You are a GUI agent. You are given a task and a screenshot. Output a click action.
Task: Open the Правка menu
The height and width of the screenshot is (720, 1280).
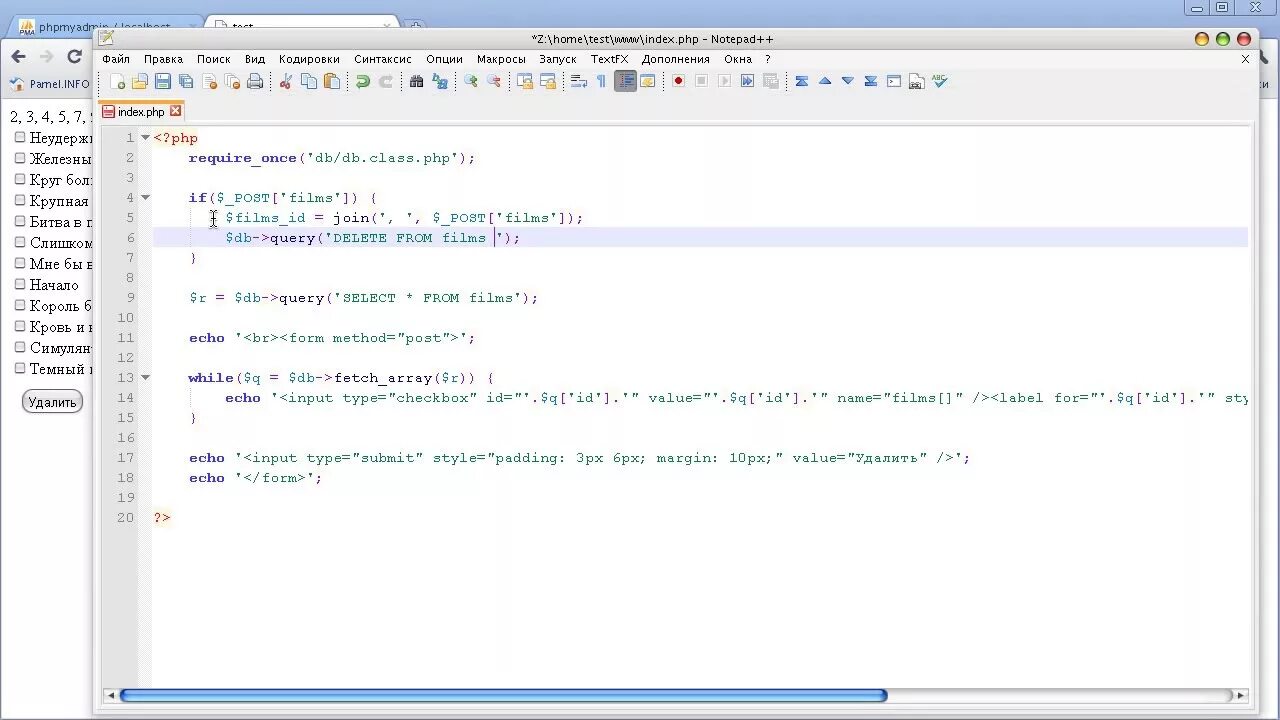(x=163, y=59)
